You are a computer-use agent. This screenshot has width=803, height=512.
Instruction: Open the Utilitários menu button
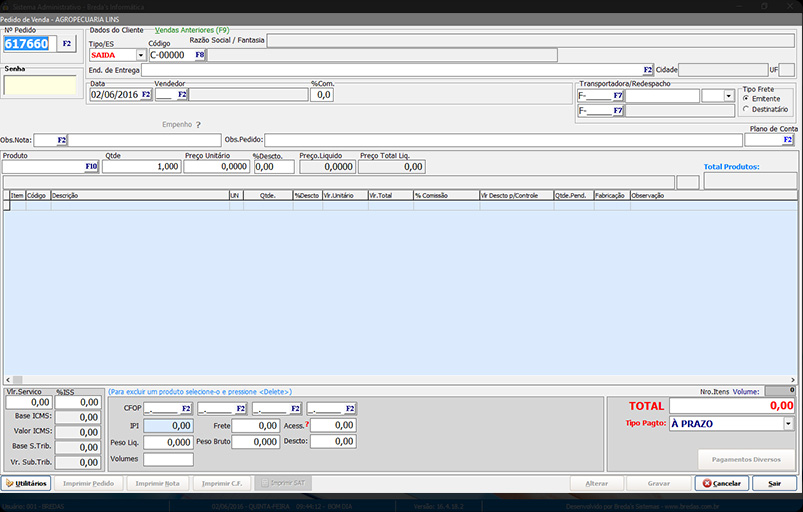[x=27, y=483]
